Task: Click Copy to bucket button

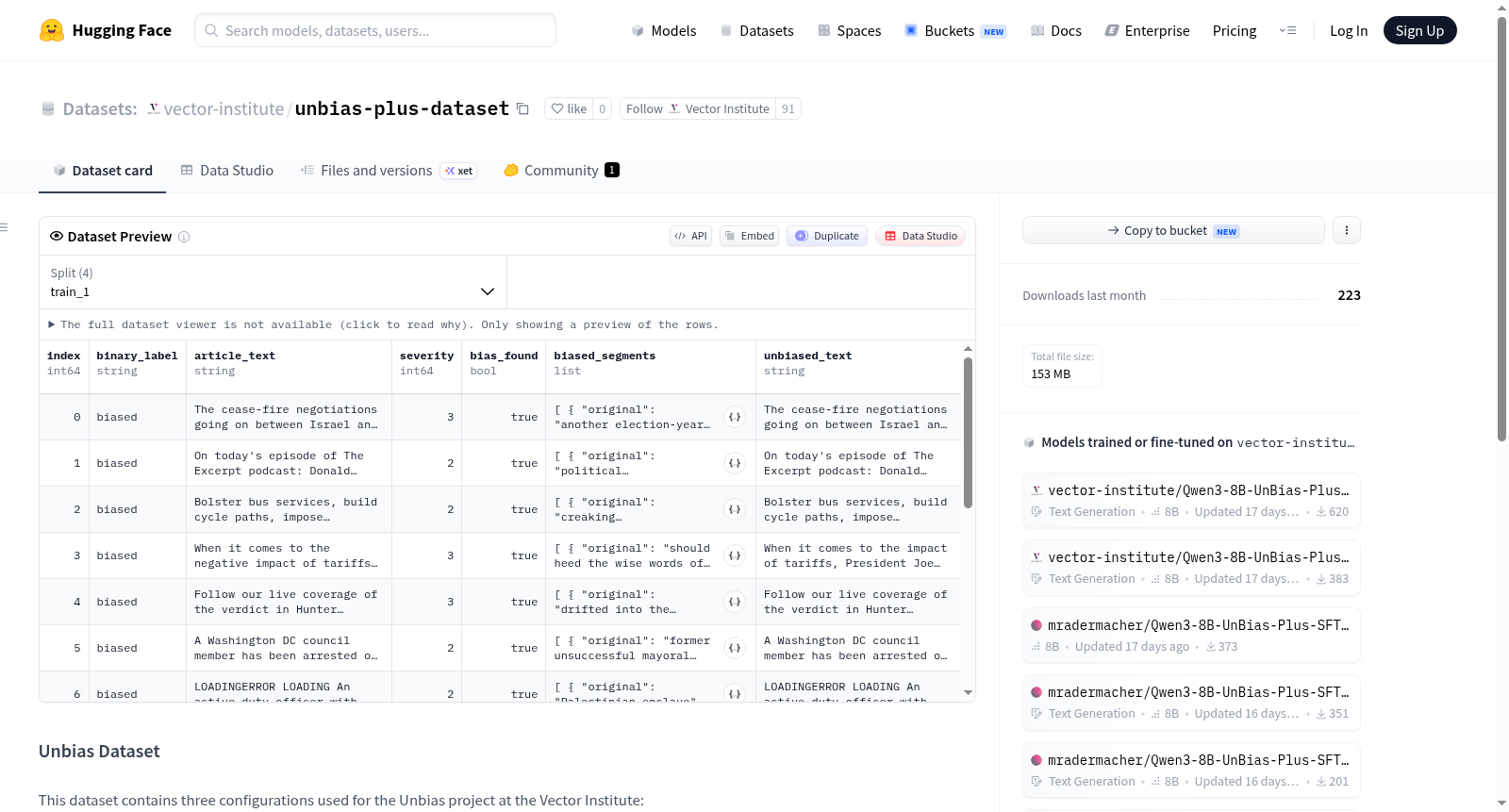Action: pos(1173,230)
